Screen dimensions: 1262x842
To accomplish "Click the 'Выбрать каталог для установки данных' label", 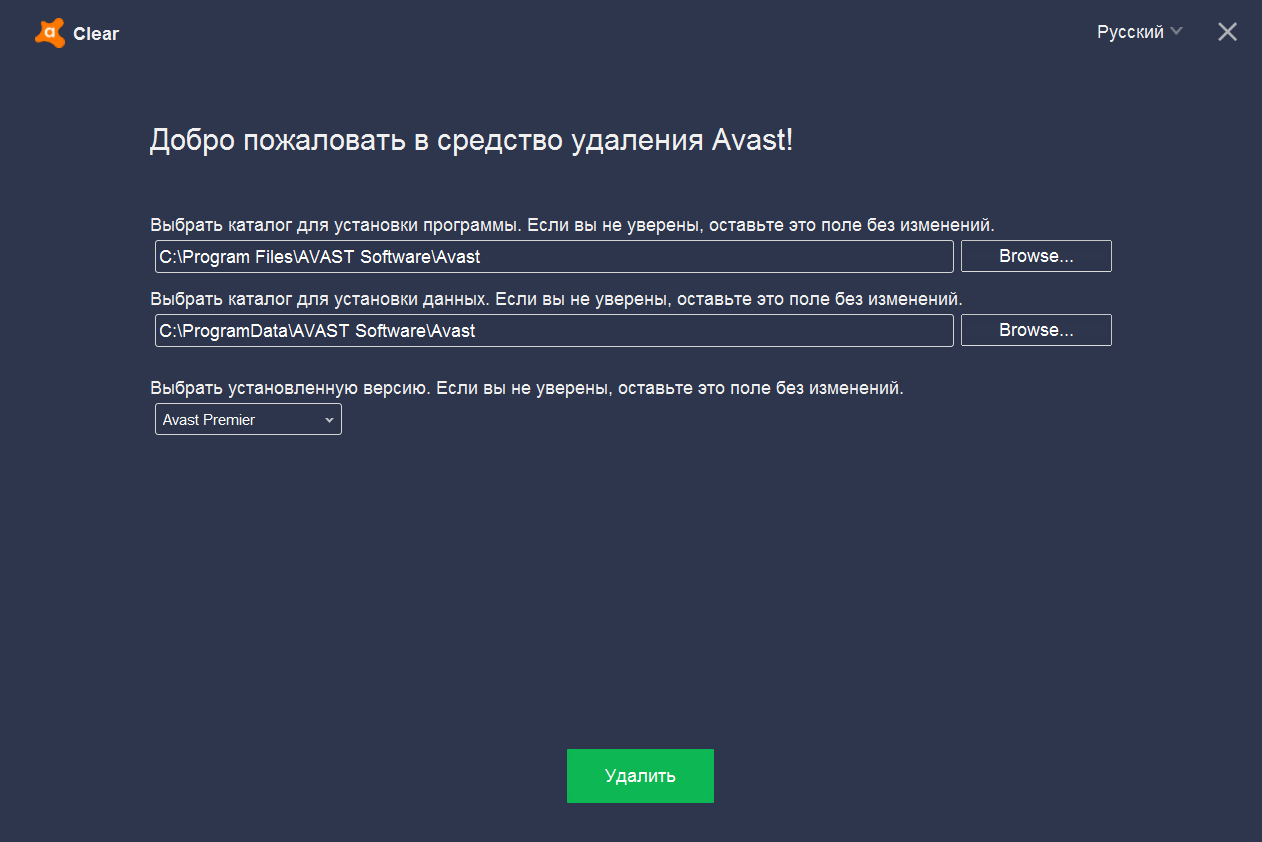I will click(x=556, y=298).
